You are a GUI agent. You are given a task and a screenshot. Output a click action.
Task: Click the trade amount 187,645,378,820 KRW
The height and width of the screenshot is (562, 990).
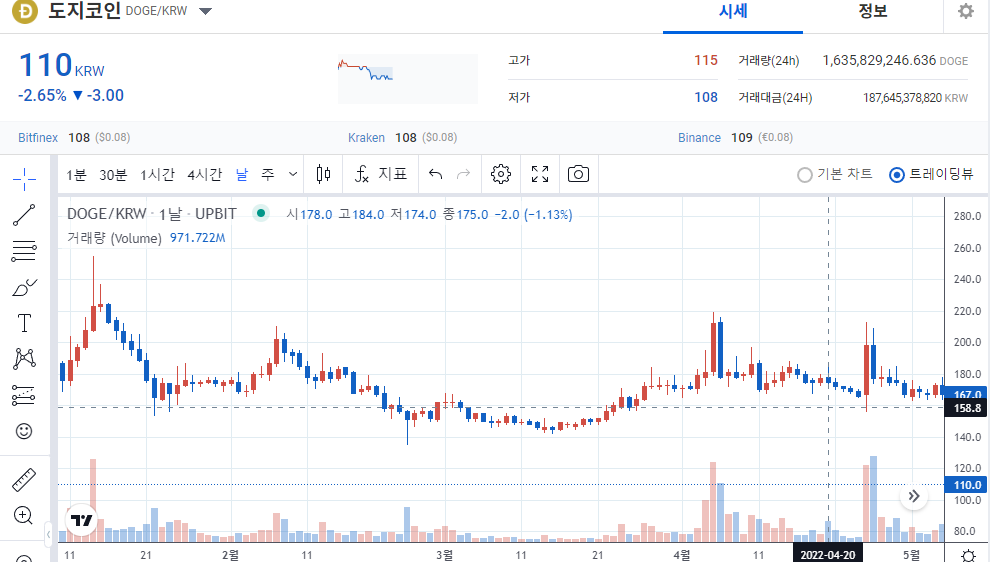pos(915,98)
